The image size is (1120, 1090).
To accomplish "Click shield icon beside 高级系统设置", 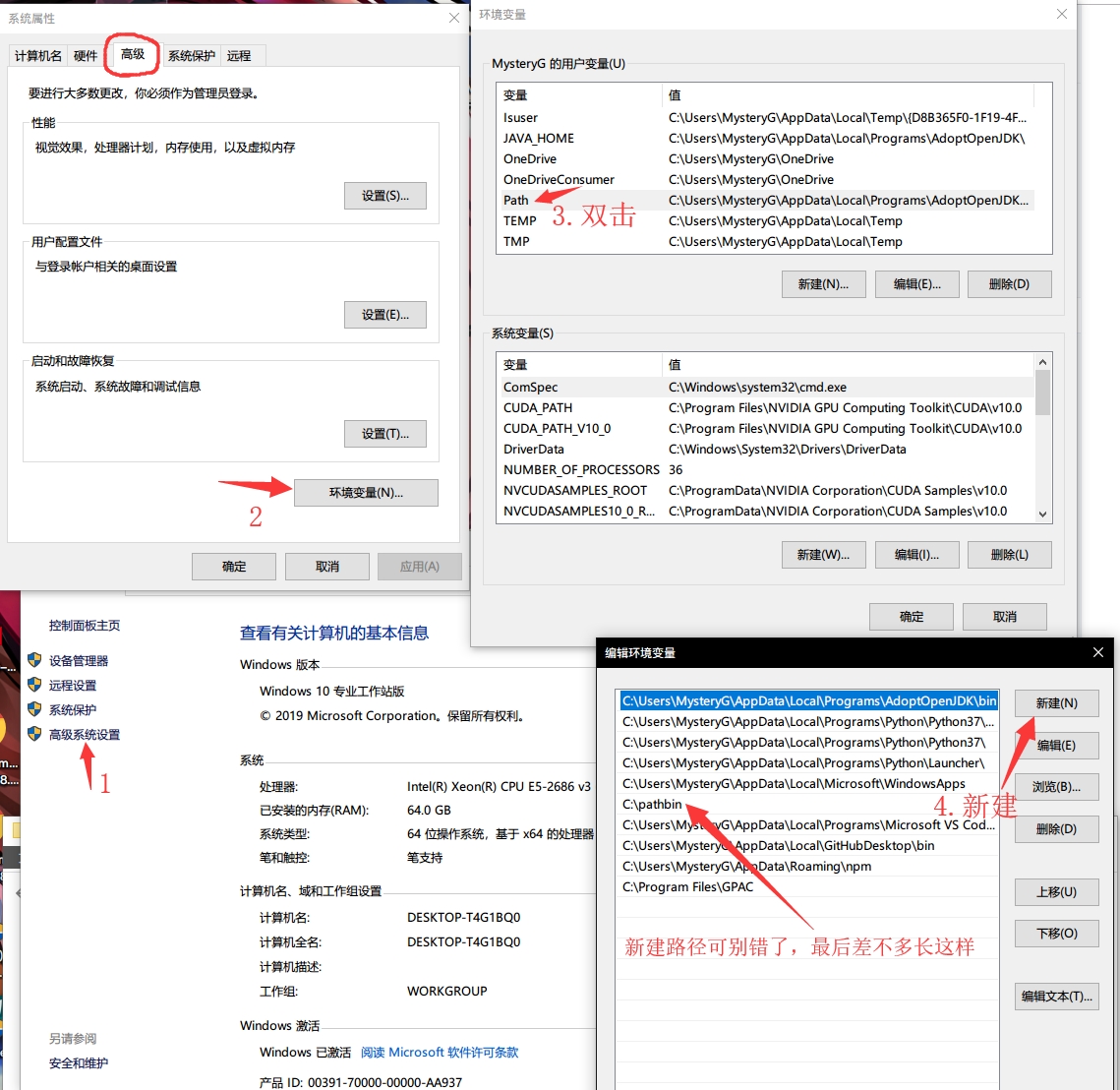I will pos(34,734).
